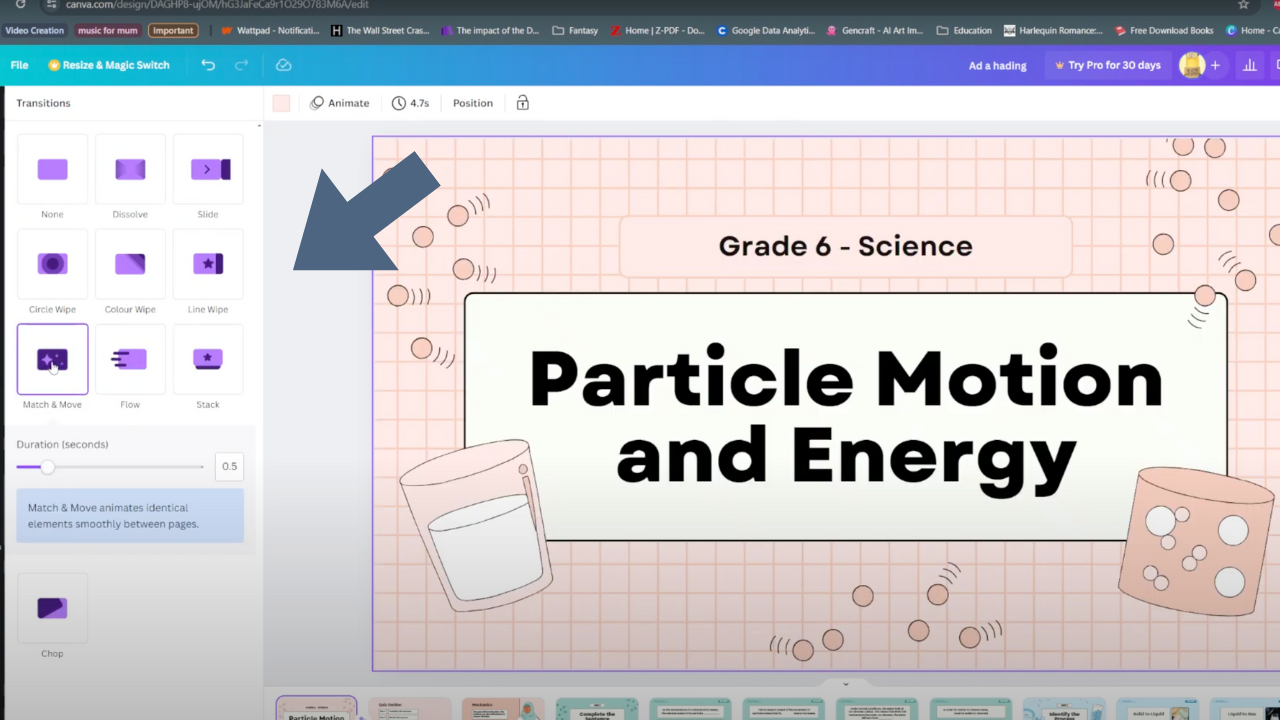Image resolution: width=1280 pixels, height=720 pixels.
Task: Click the Animate button
Action: pyautogui.click(x=340, y=103)
